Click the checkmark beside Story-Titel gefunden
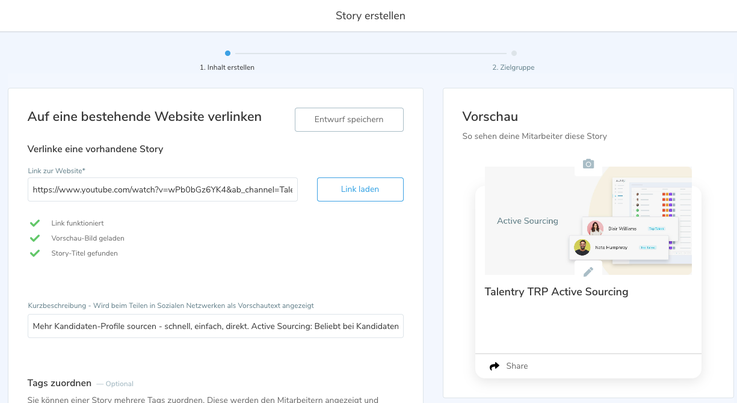Image resolution: width=737 pixels, height=403 pixels. click(35, 253)
